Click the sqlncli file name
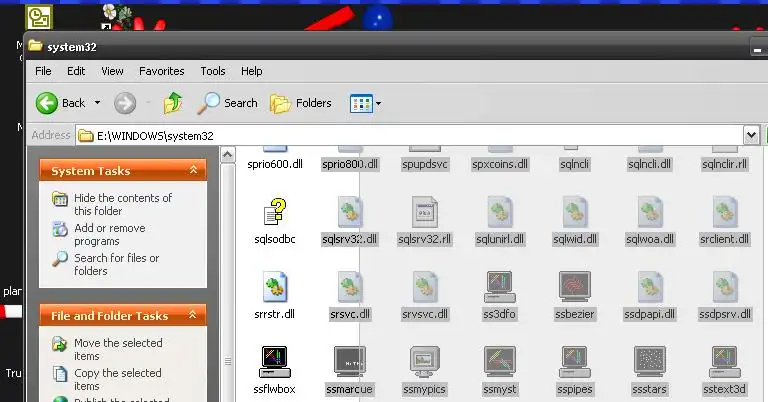Image resolution: width=768 pixels, height=402 pixels. (x=575, y=164)
